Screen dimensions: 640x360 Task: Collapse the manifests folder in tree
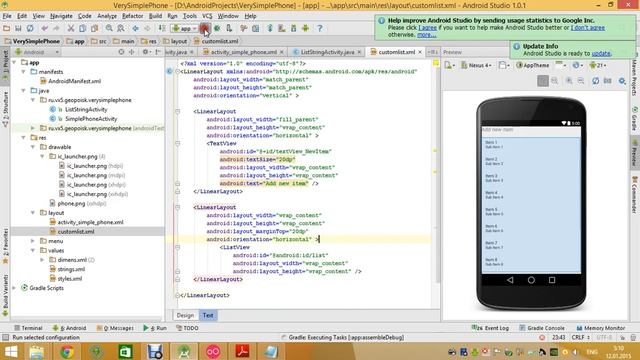click(x=24, y=72)
